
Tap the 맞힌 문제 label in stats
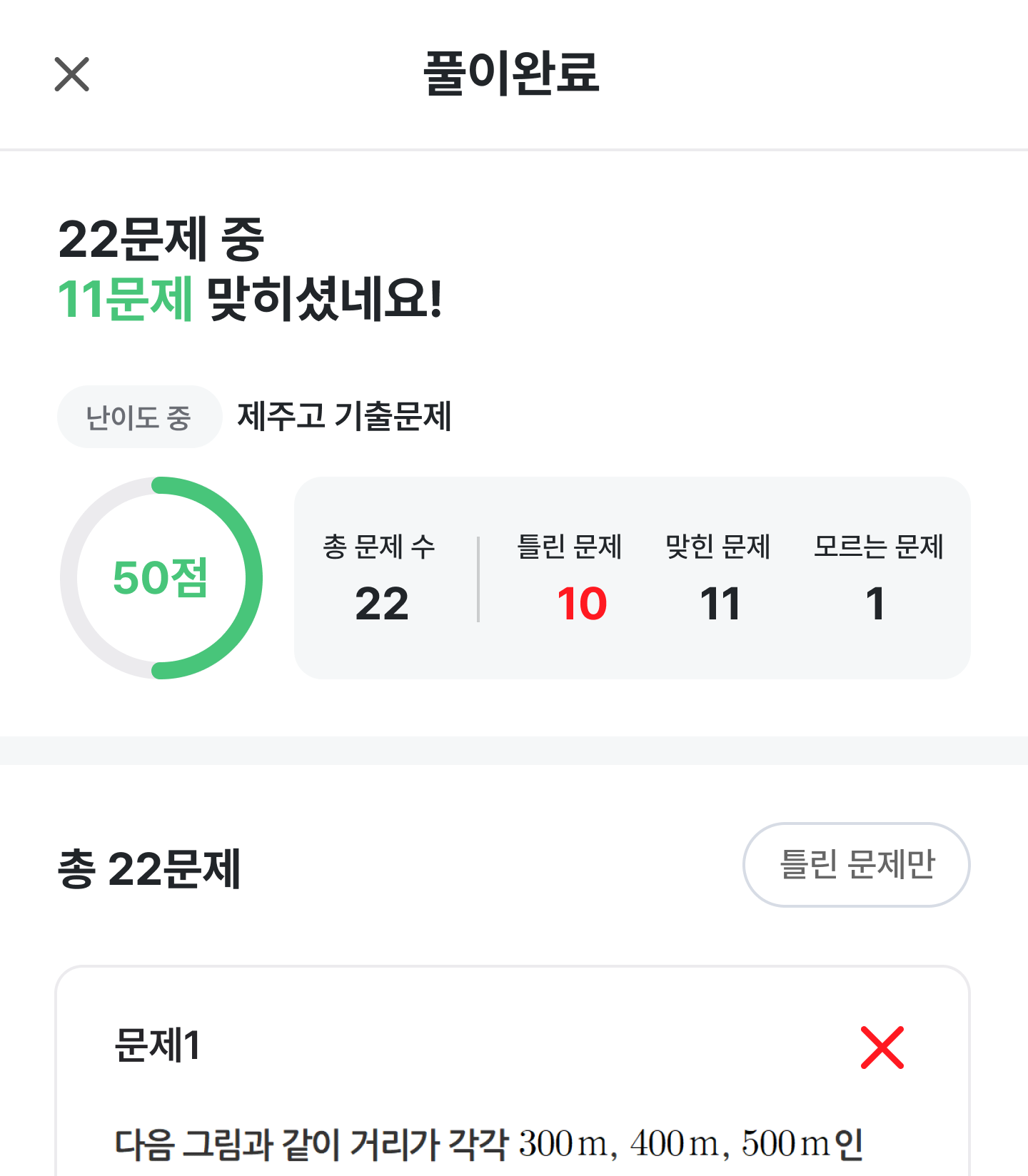tap(718, 547)
